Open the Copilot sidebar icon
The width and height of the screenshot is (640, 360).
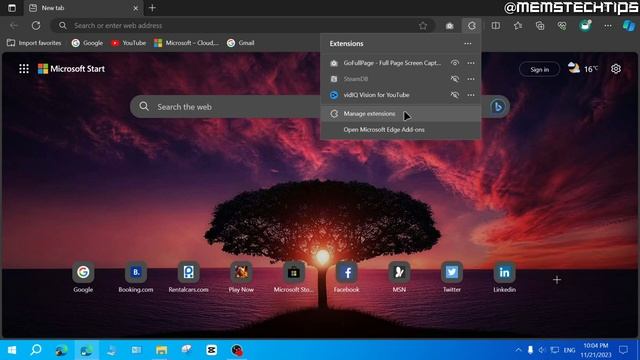(x=629, y=26)
